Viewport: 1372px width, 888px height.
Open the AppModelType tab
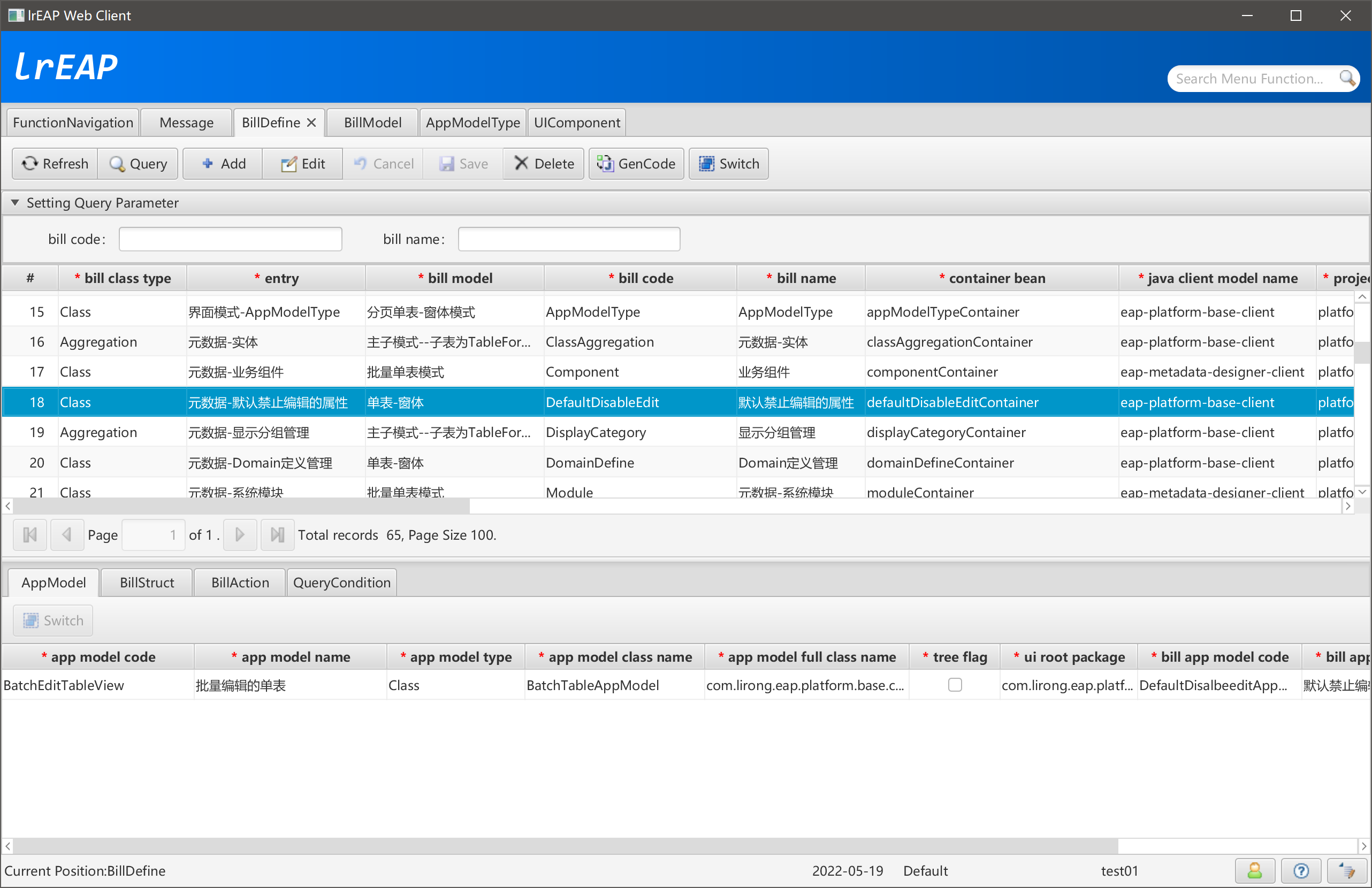(472, 123)
